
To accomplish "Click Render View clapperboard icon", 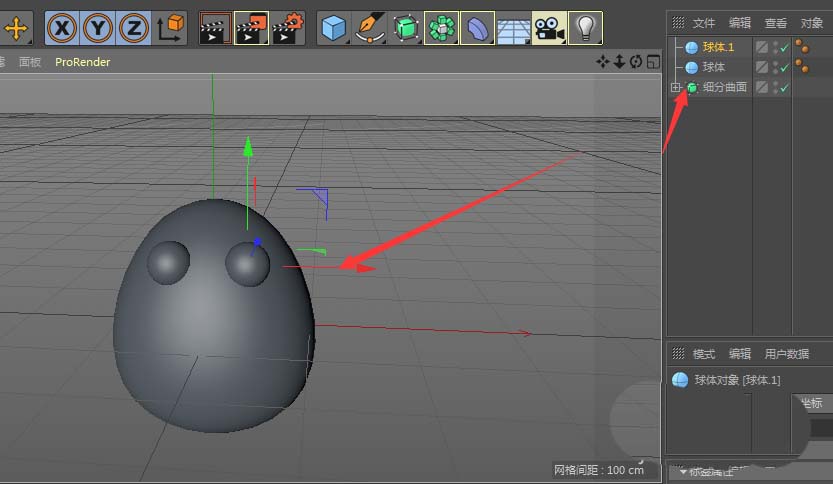I will point(215,28).
